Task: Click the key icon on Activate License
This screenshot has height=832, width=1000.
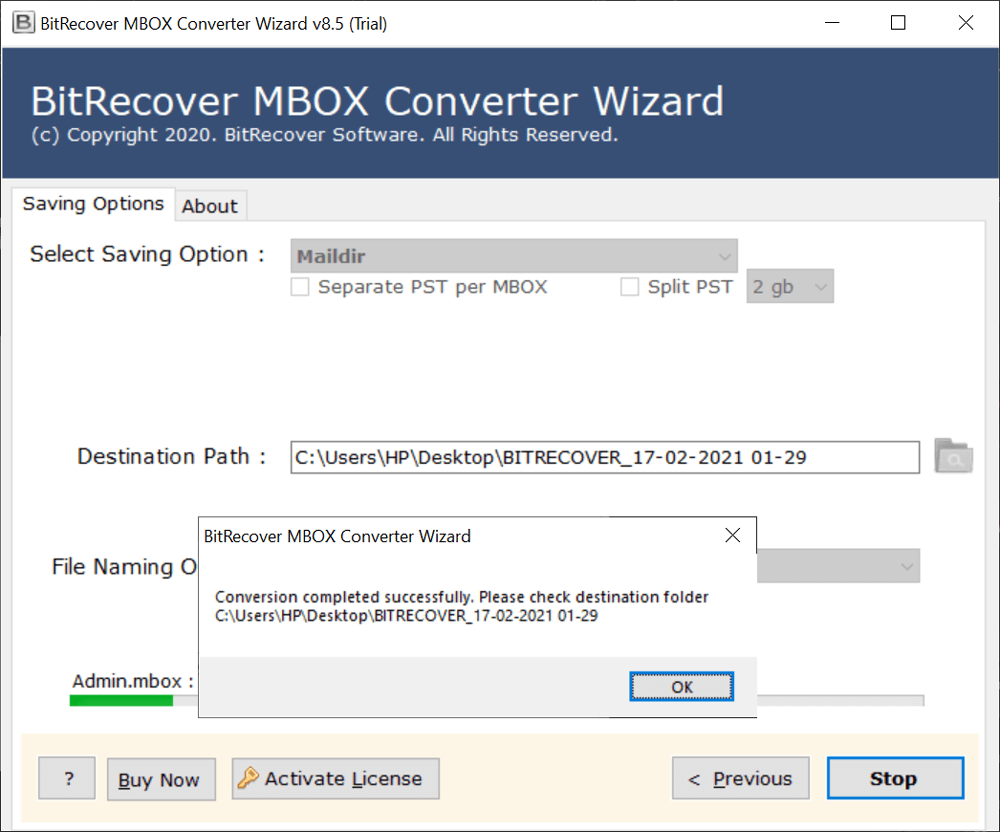Action: [x=248, y=778]
